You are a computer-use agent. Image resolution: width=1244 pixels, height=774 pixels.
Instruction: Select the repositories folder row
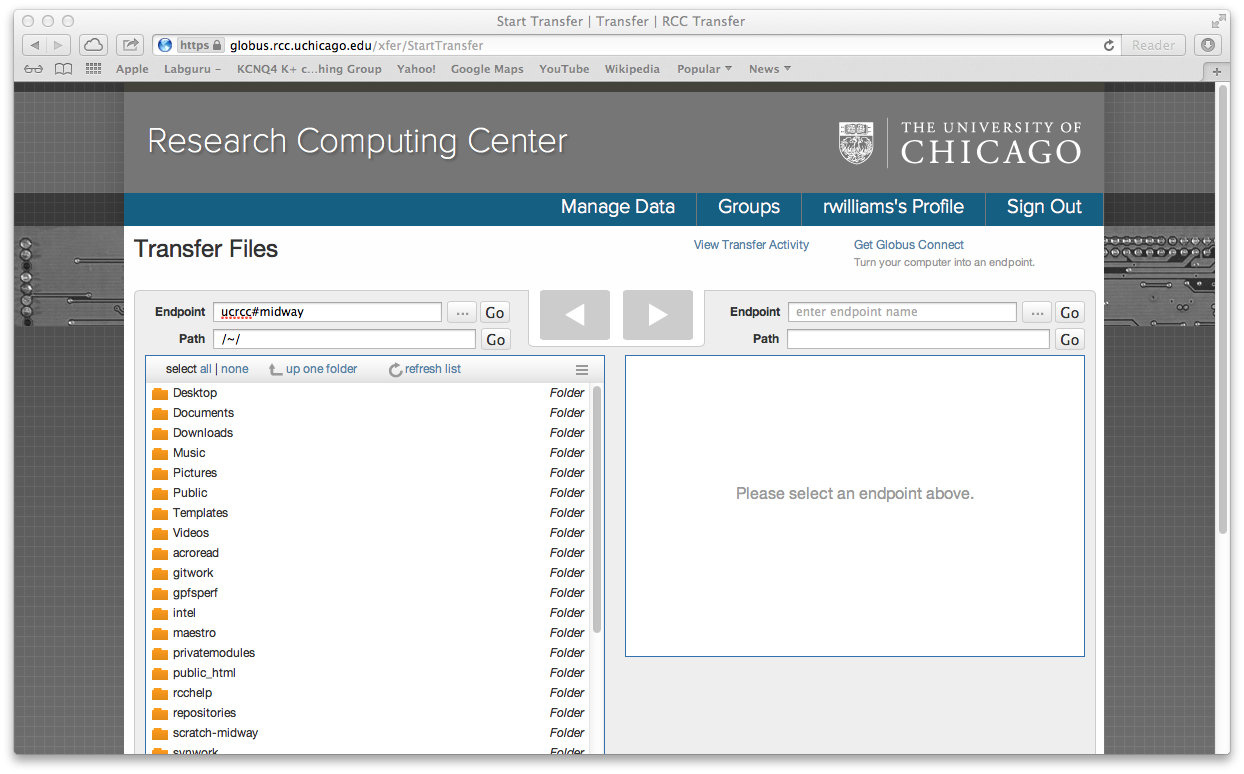coord(369,713)
